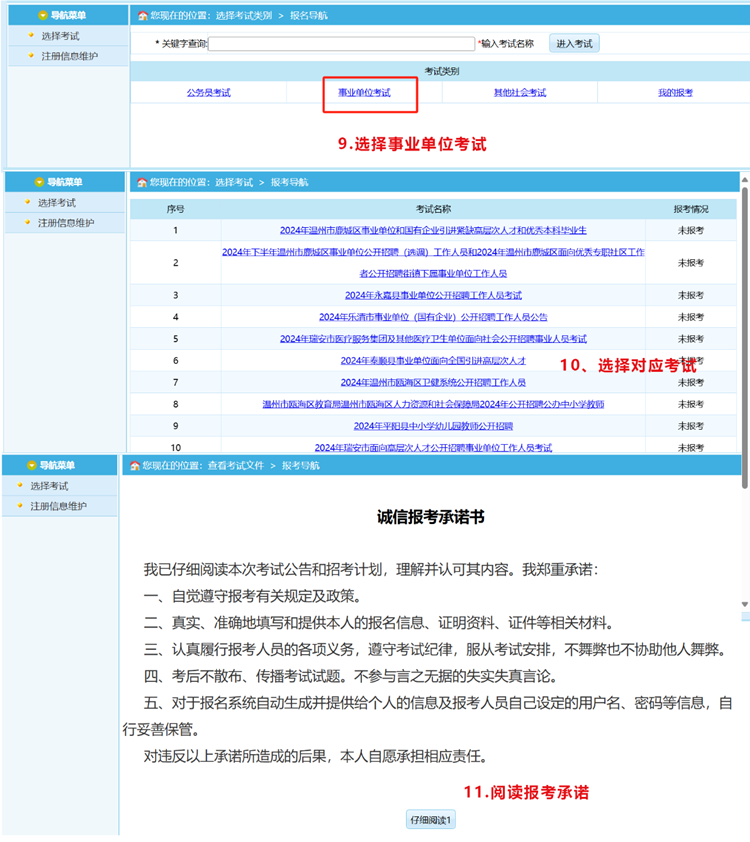
Task: Click 导航菜单 header icon beside the pledge page
Action: point(33,466)
